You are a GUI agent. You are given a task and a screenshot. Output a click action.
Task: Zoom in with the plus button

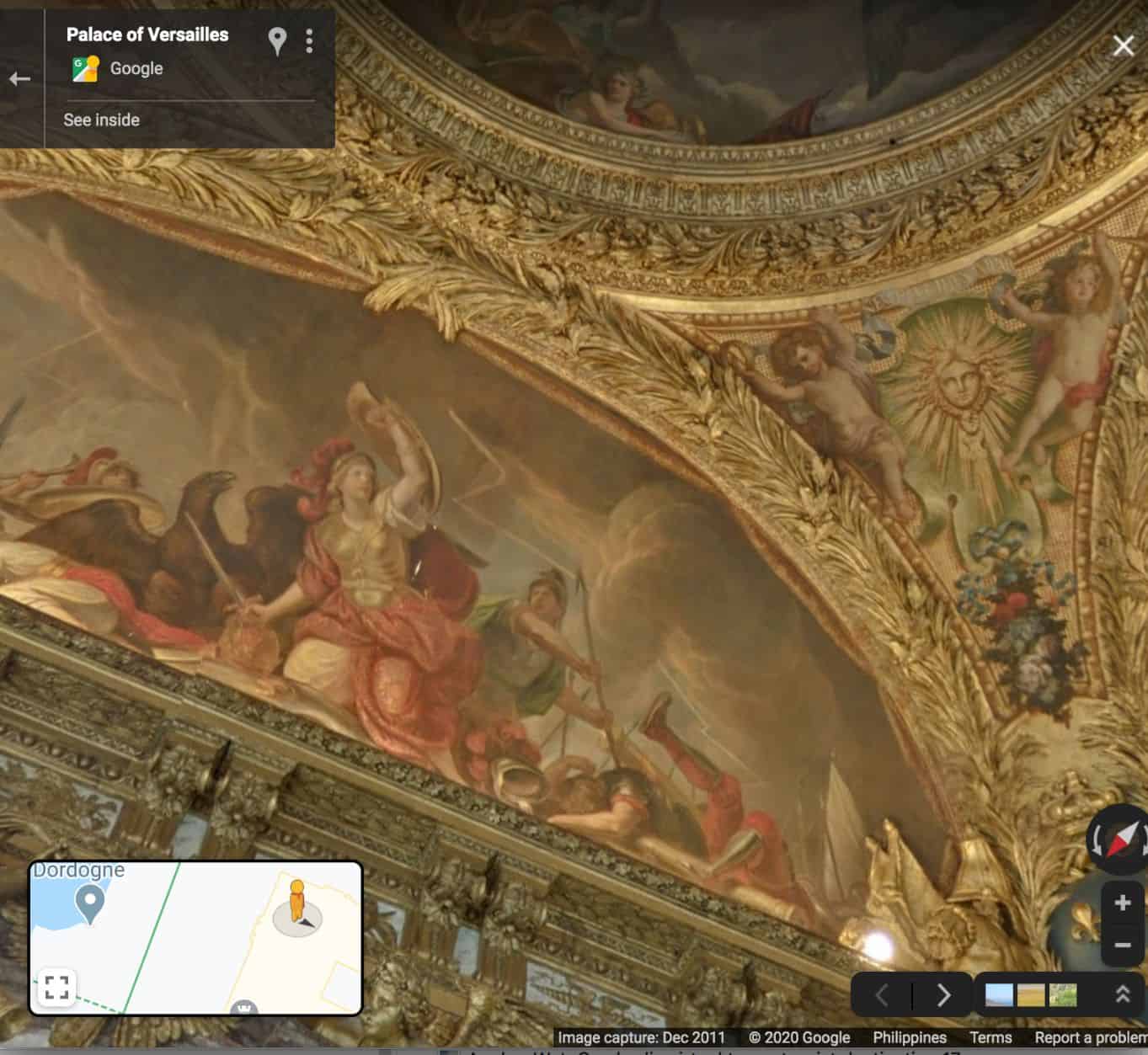coord(1123,903)
